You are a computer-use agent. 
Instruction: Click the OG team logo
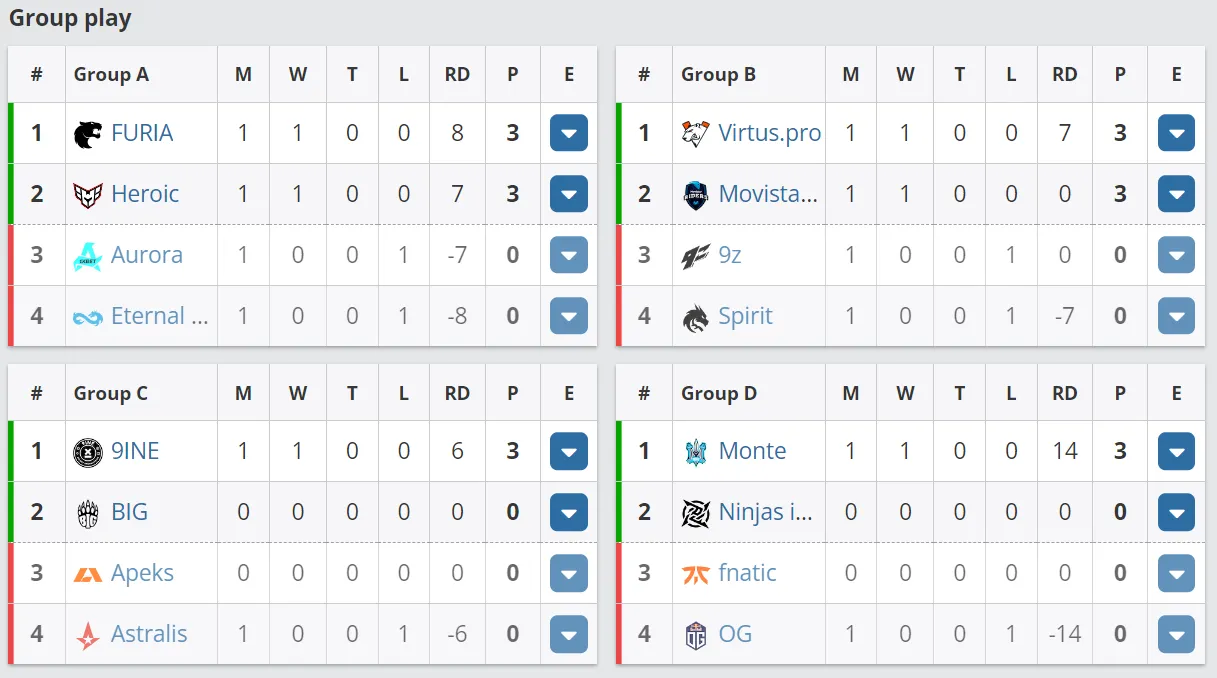click(x=695, y=634)
